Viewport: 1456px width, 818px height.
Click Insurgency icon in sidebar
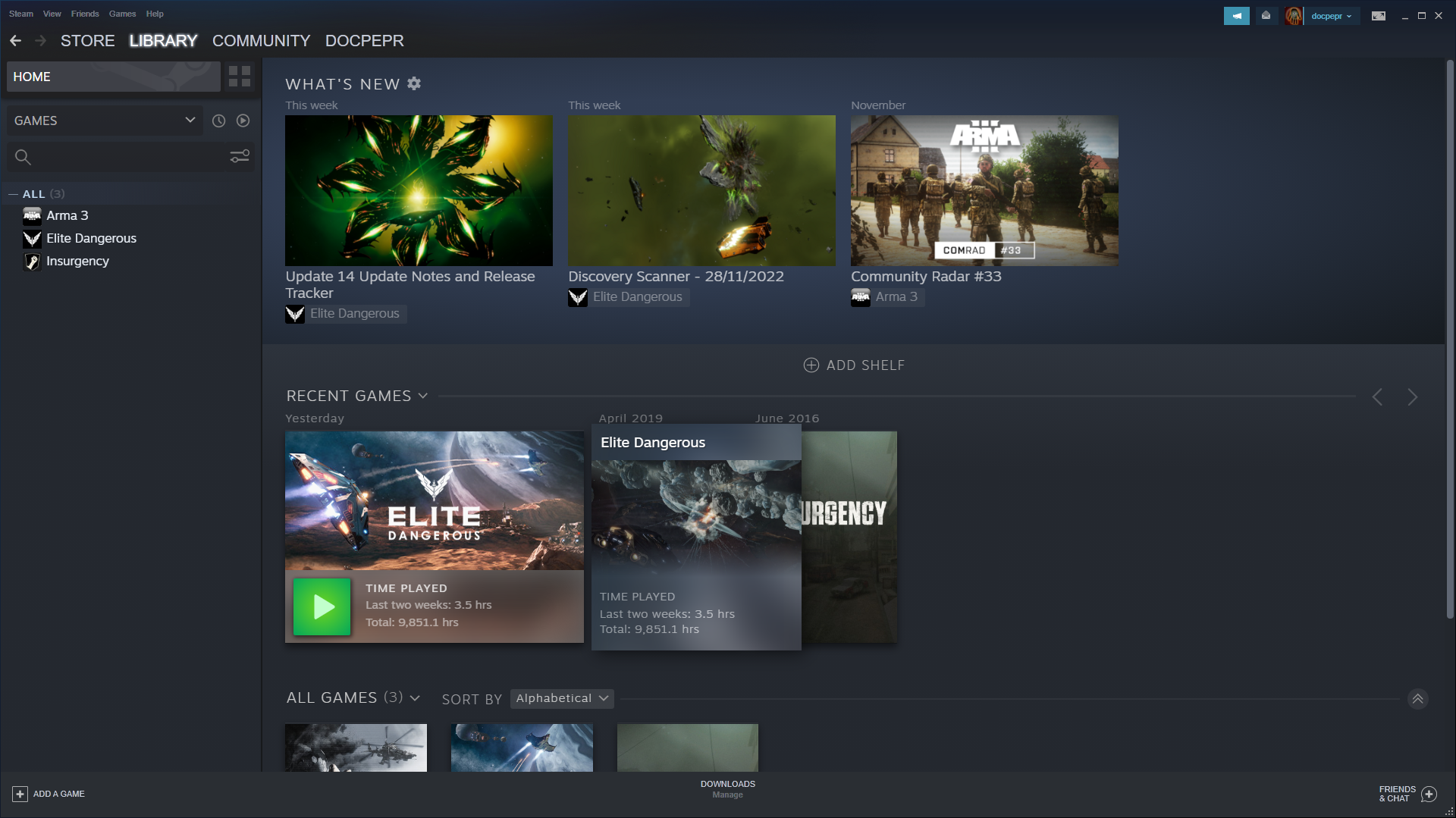tap(32, 262)
